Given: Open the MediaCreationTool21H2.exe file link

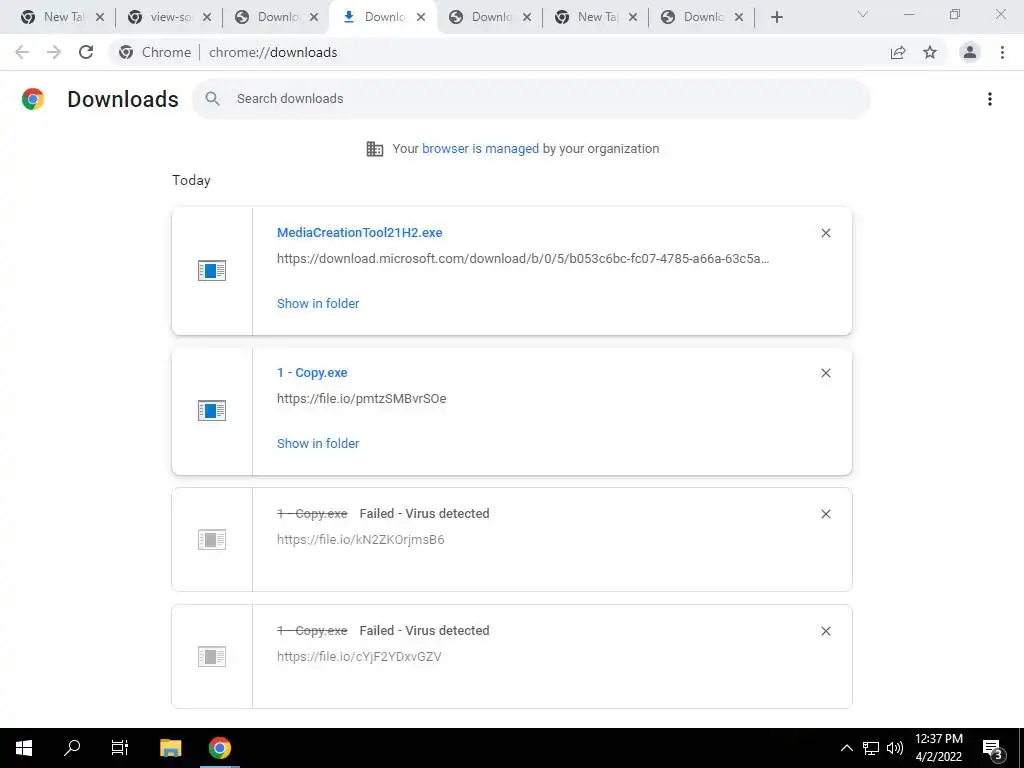Looking at the screenshot, I should pos(359,232).
